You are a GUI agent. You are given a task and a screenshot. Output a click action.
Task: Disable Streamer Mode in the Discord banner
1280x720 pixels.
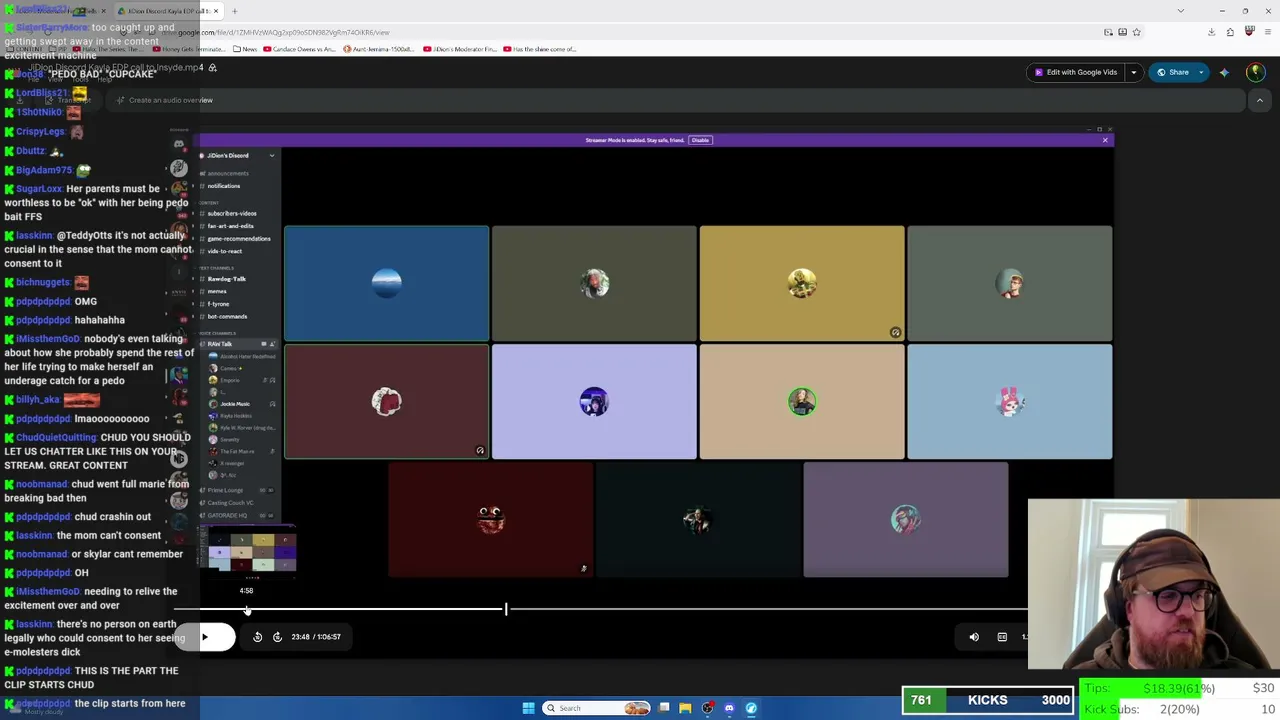700,140
